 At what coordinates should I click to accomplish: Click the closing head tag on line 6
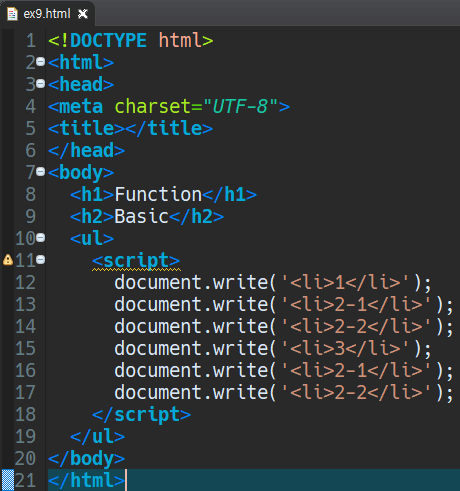[87, 151]
